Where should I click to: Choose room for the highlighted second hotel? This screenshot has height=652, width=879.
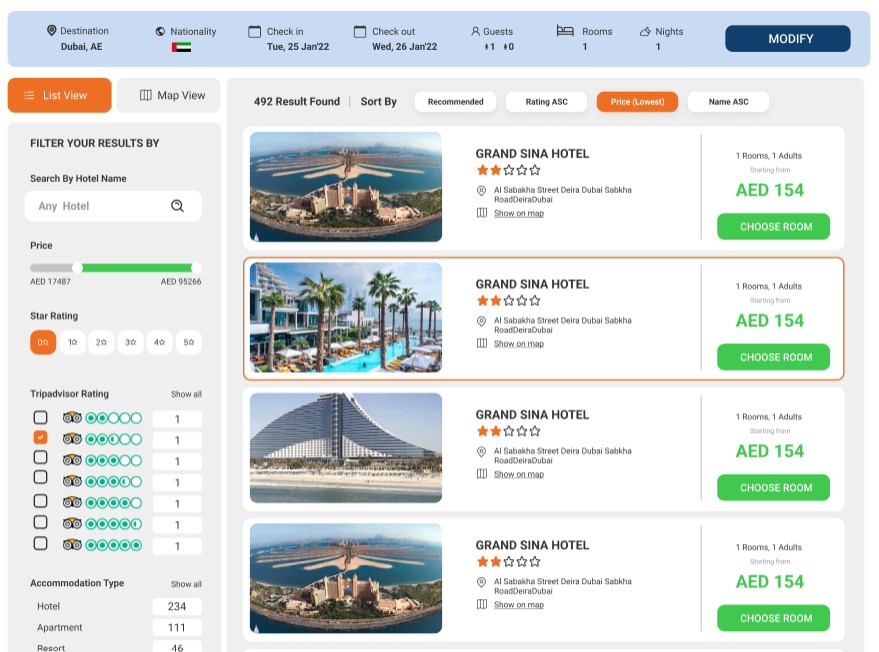(x=773, y=357)
